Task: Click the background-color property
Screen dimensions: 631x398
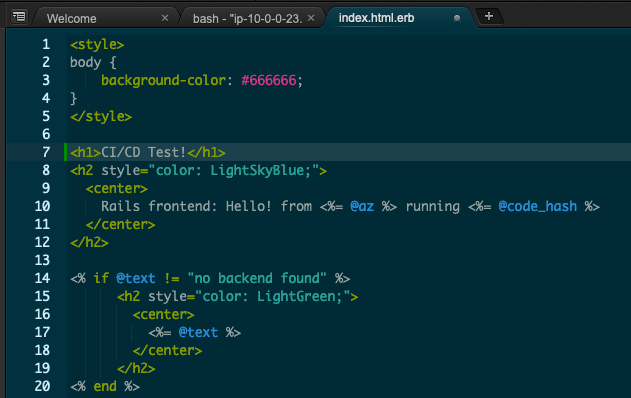Action: point(163,80)
